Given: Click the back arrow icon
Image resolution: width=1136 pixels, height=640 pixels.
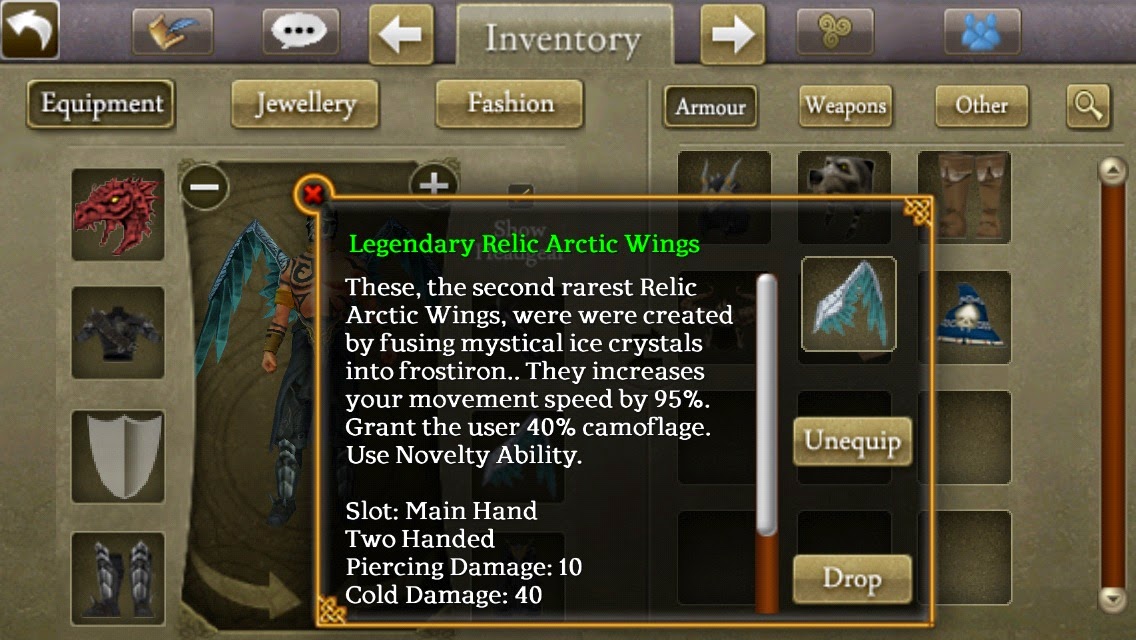Looking at the screenshot, I should tap(30, 30).
